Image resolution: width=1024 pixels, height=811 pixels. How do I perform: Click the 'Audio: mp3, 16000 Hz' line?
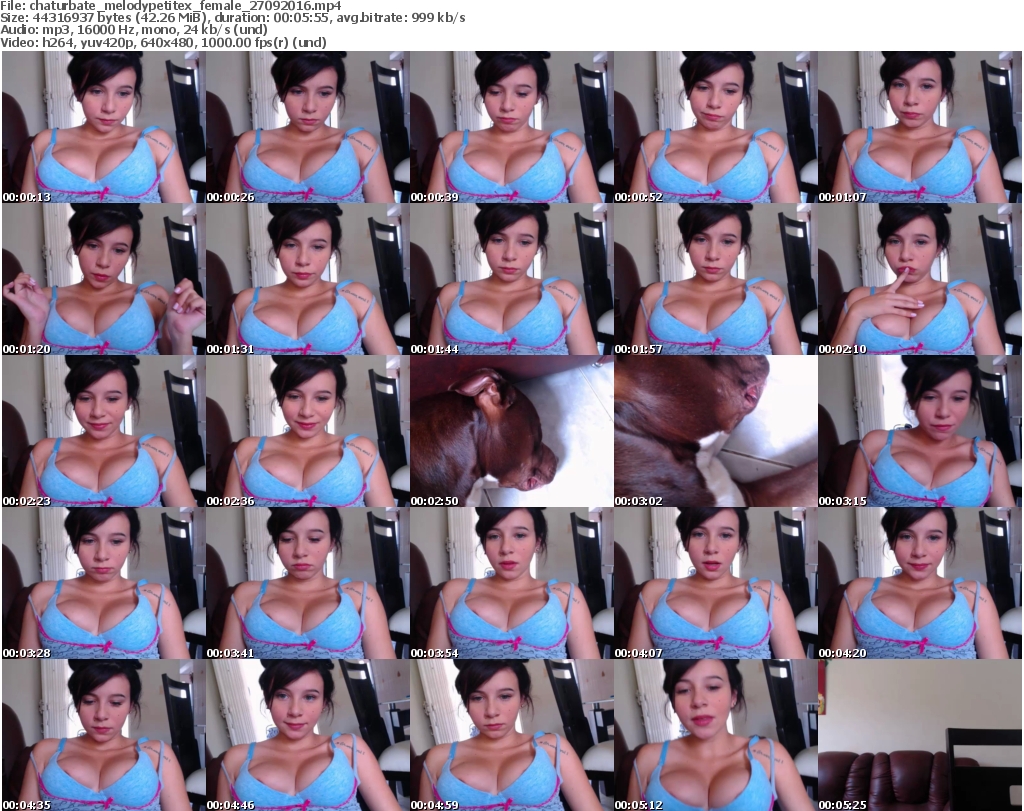pos(134,30)
